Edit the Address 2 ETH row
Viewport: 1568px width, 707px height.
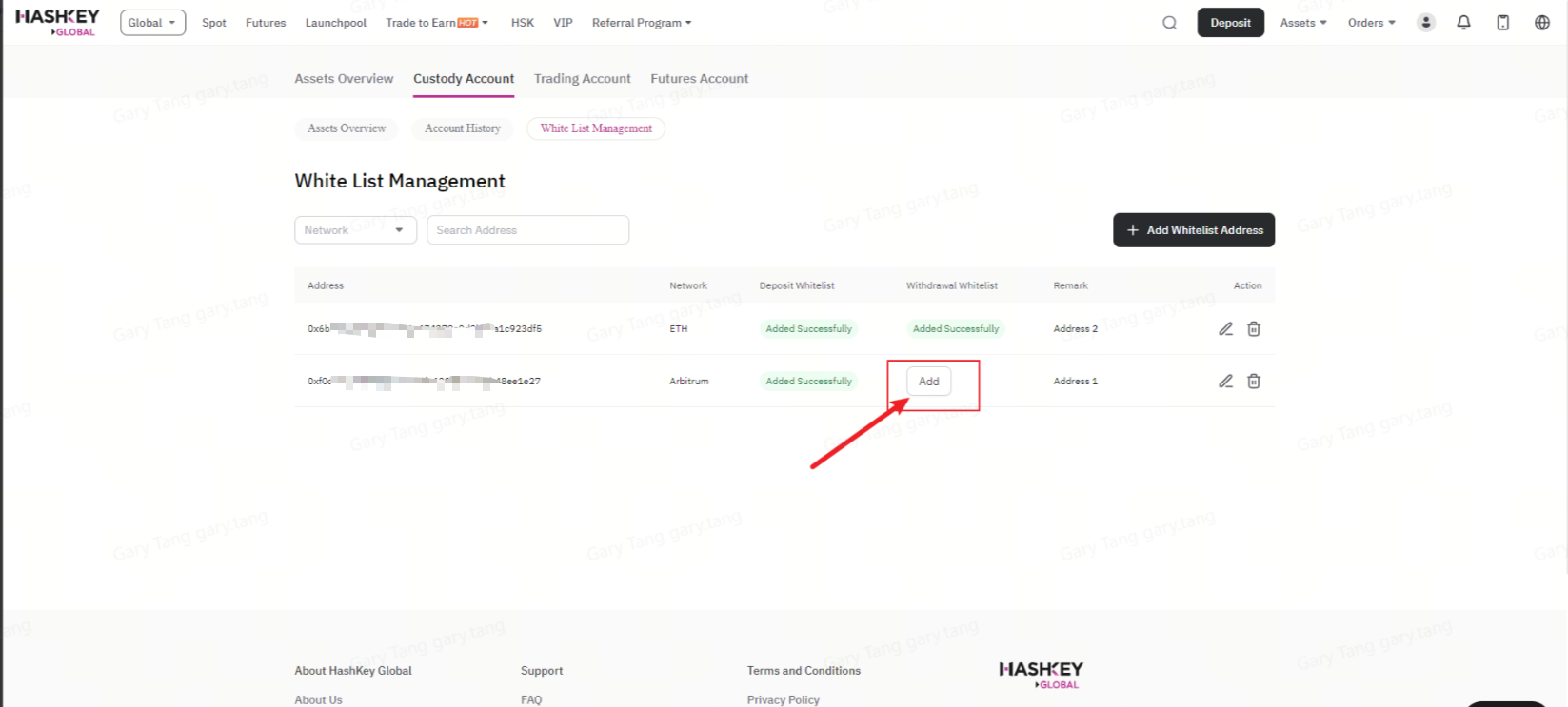pyautogui.click(x=1225, y=329)
